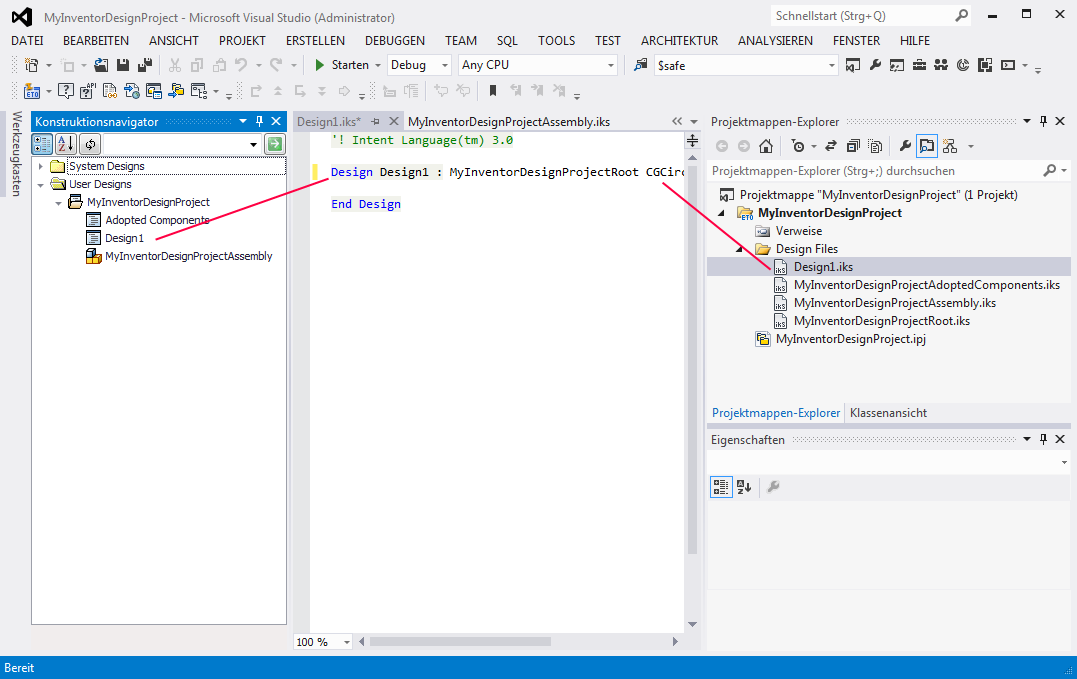Click the Home icon in Projektmappen-Explorer

pyautogui.click(x=766, y=146)
